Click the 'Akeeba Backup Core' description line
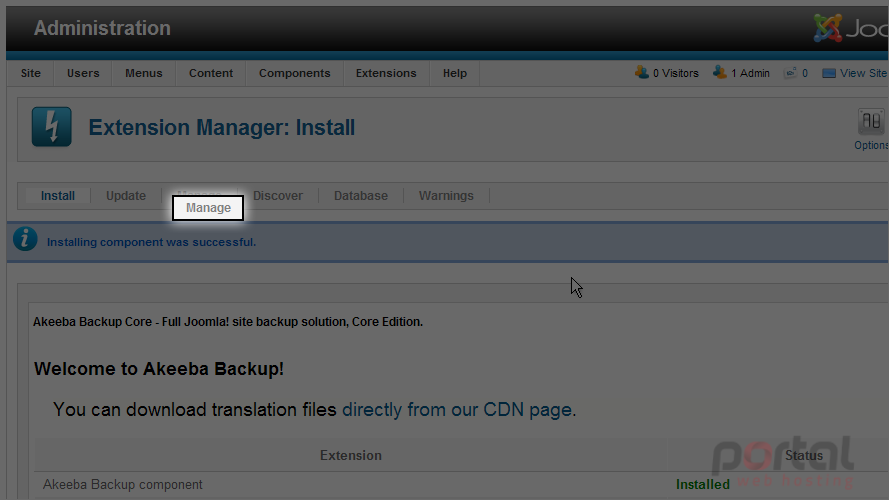 [x=228, y=321]
